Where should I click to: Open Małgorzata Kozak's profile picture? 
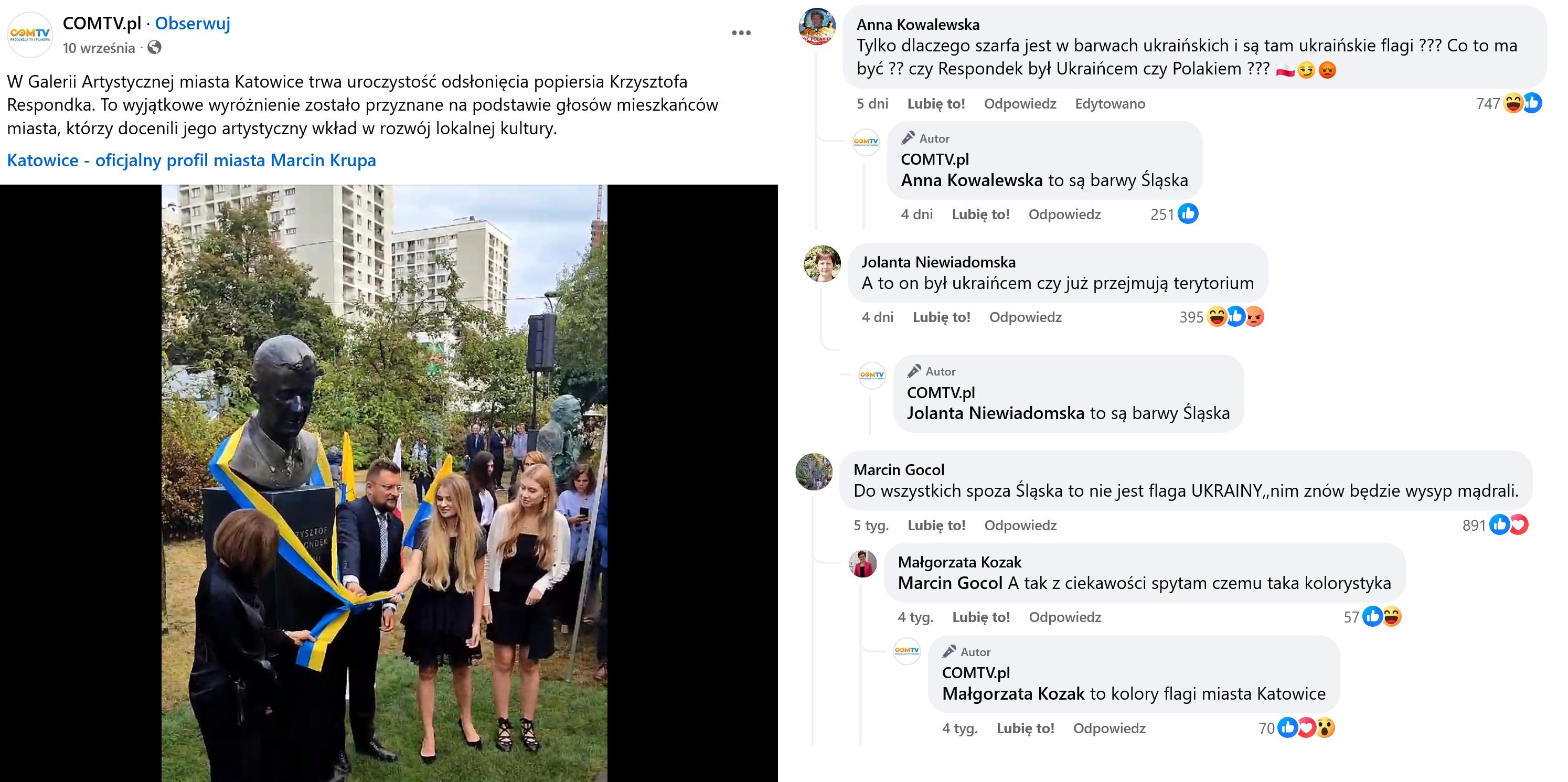click(x=863, y=563)
